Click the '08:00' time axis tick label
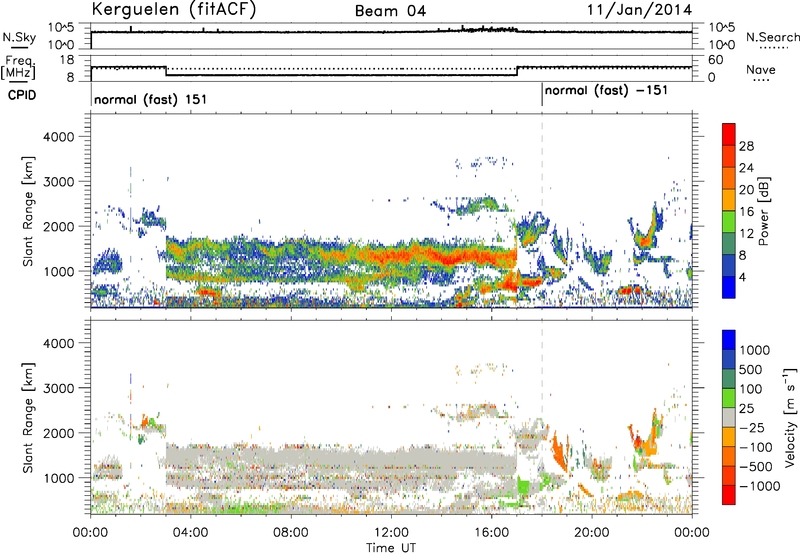Viewport: 800px width, 554px height. [291, 533]
